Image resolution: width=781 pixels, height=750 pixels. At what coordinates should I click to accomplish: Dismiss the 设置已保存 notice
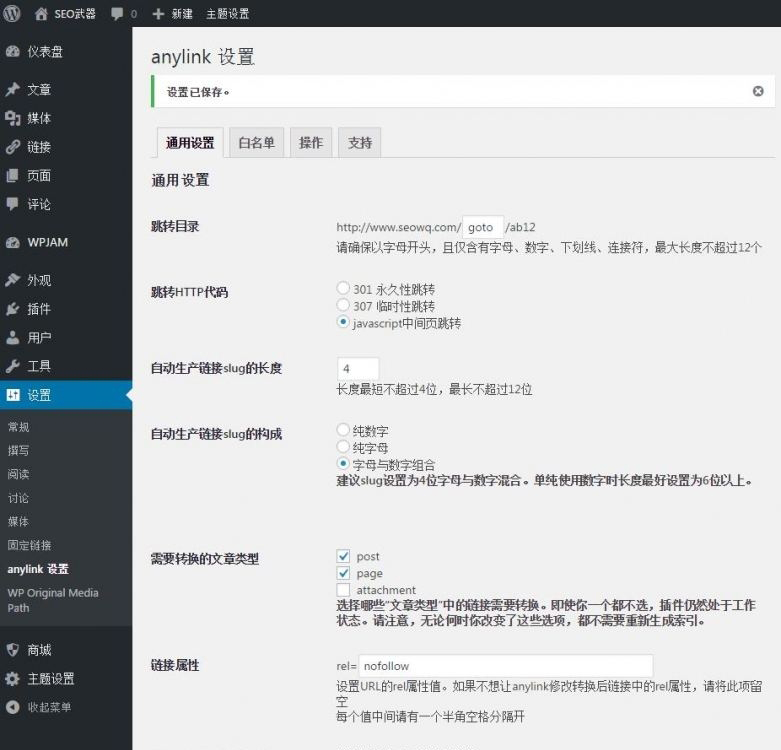758,91
